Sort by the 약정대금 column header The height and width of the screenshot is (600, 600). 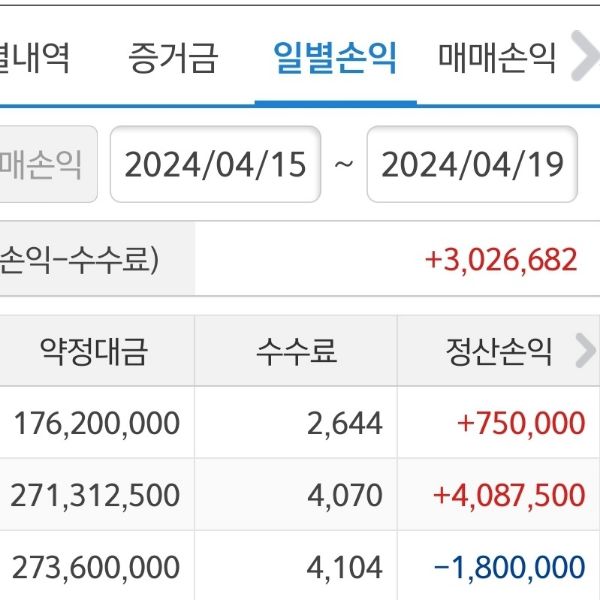click(x=93, y=351)
